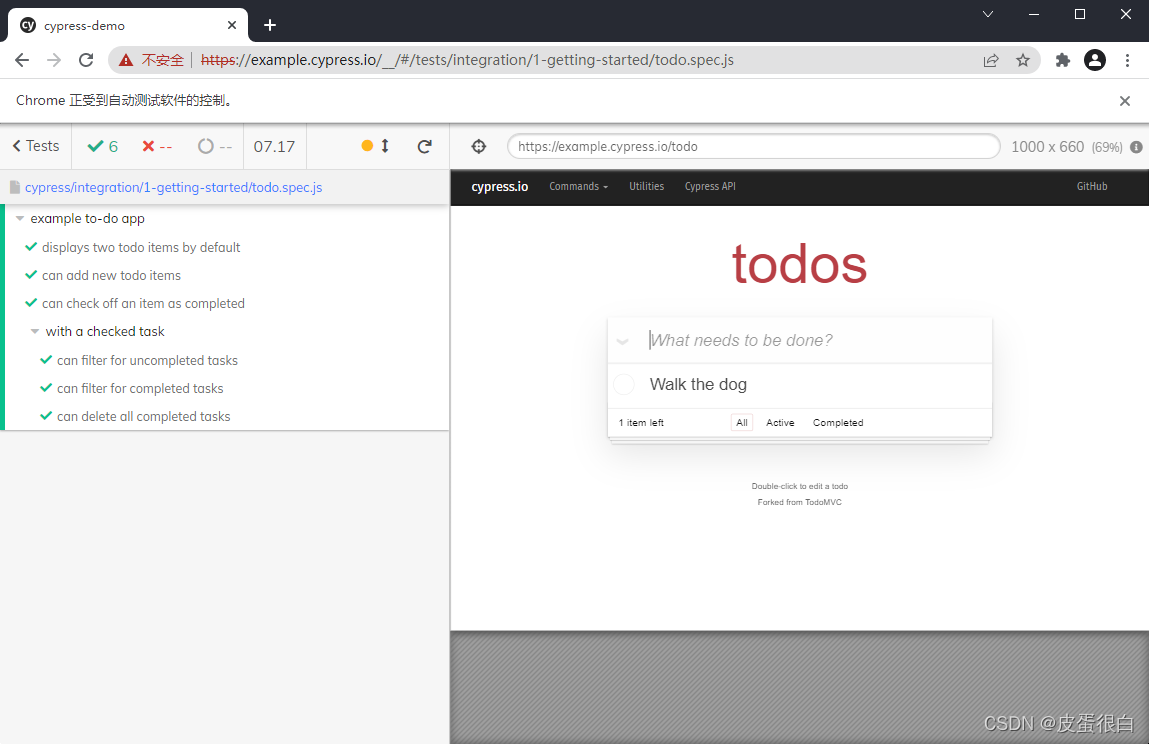Image resolution: width=1149 pixels, height=744 pixels.
Task: Click the passed tests count 6
Action: [103, 146]
